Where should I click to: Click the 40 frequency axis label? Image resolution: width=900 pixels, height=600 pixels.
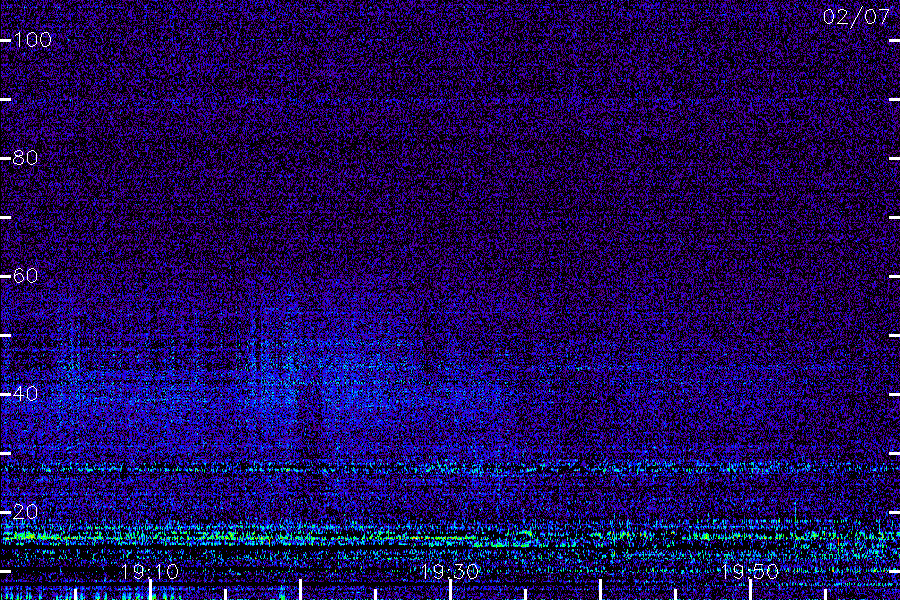click(x=25, y=393)
